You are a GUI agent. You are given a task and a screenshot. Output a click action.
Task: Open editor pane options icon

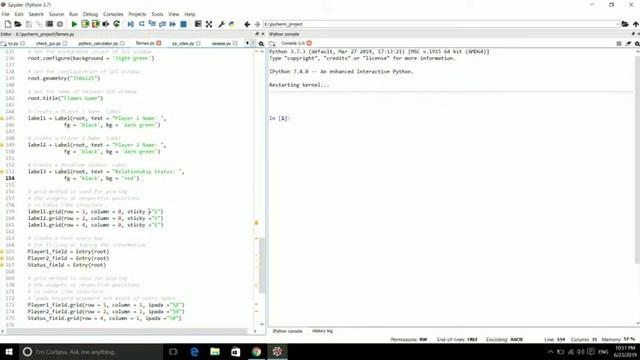pos(261,43)
